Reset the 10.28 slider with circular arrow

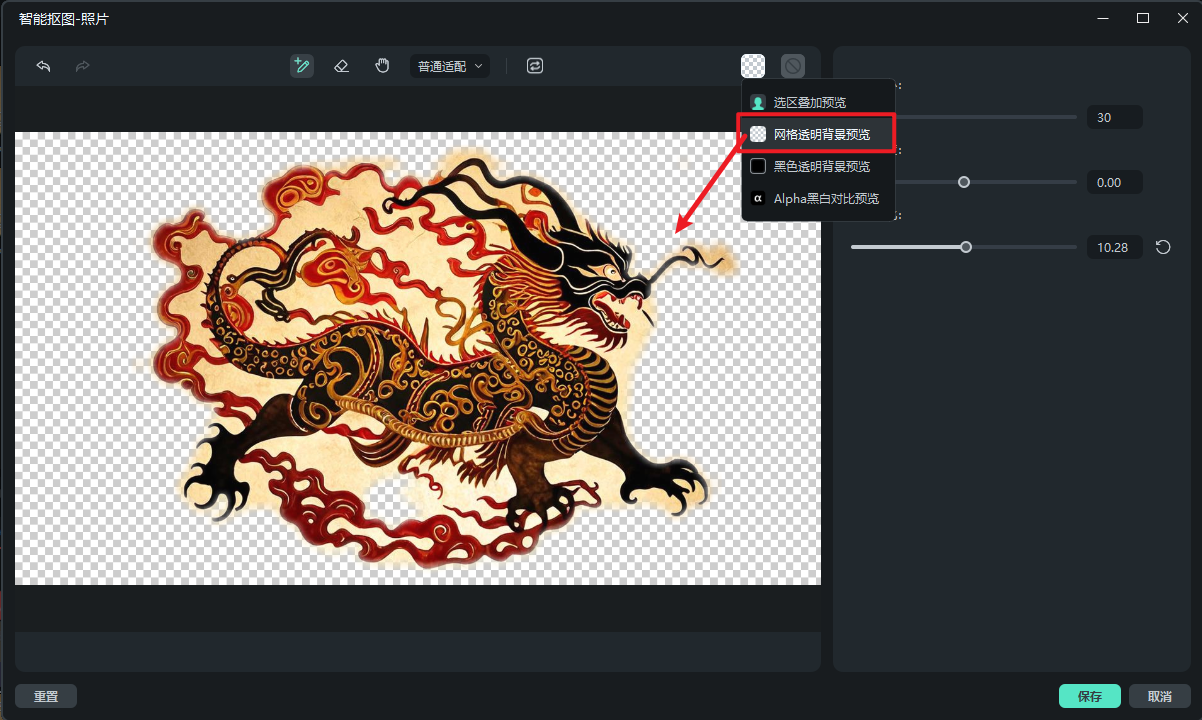pyautogui.click(x=1163, y=247)
